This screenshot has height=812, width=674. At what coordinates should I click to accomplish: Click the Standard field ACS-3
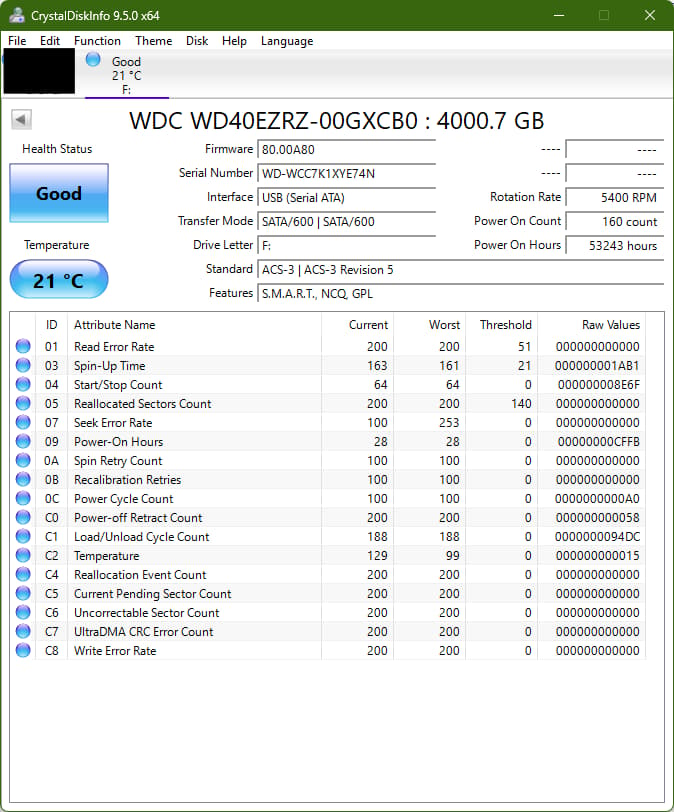[x=460, y=270]
